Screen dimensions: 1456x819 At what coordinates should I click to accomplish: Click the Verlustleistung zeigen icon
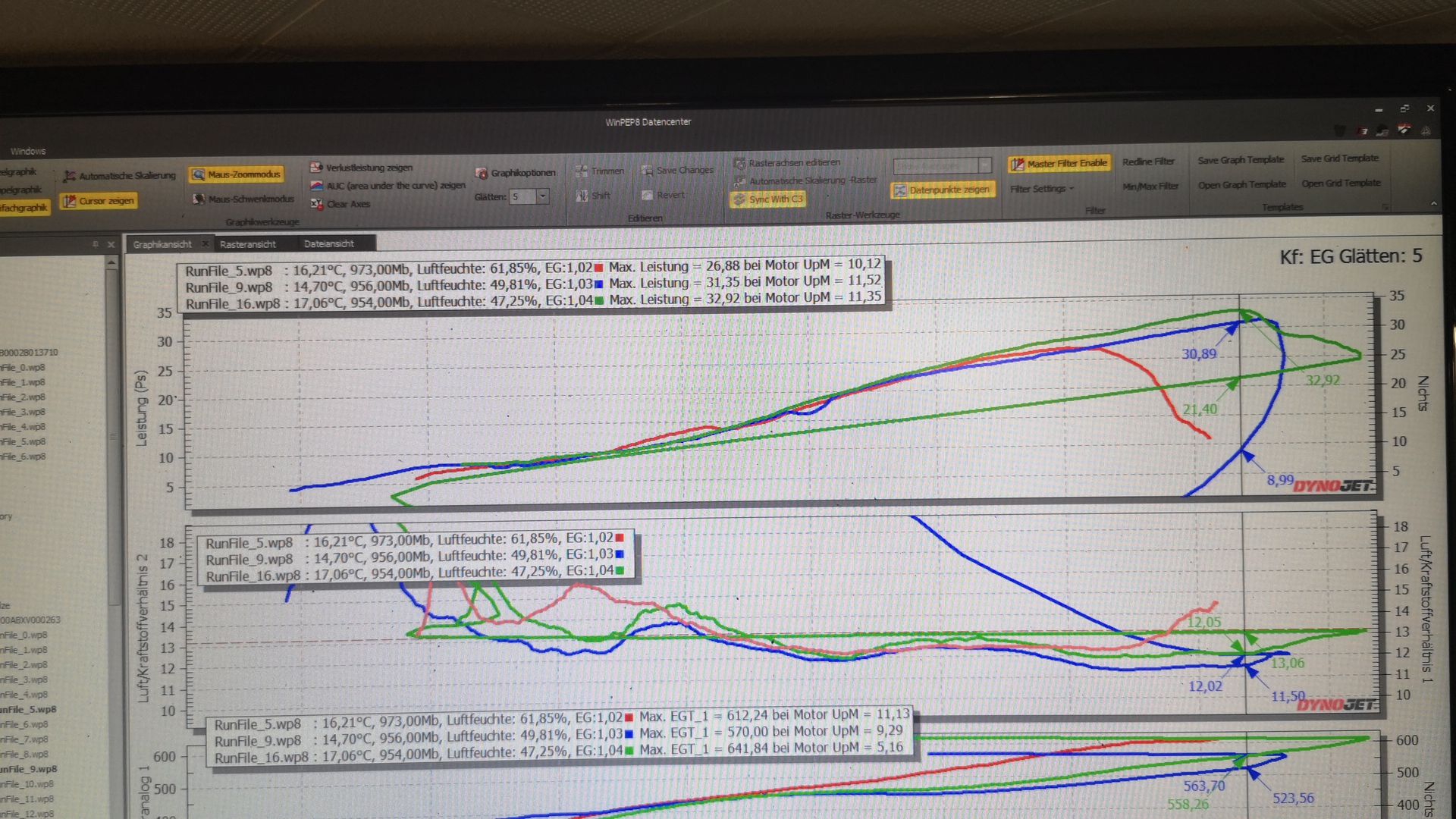(x=316, y=168)
